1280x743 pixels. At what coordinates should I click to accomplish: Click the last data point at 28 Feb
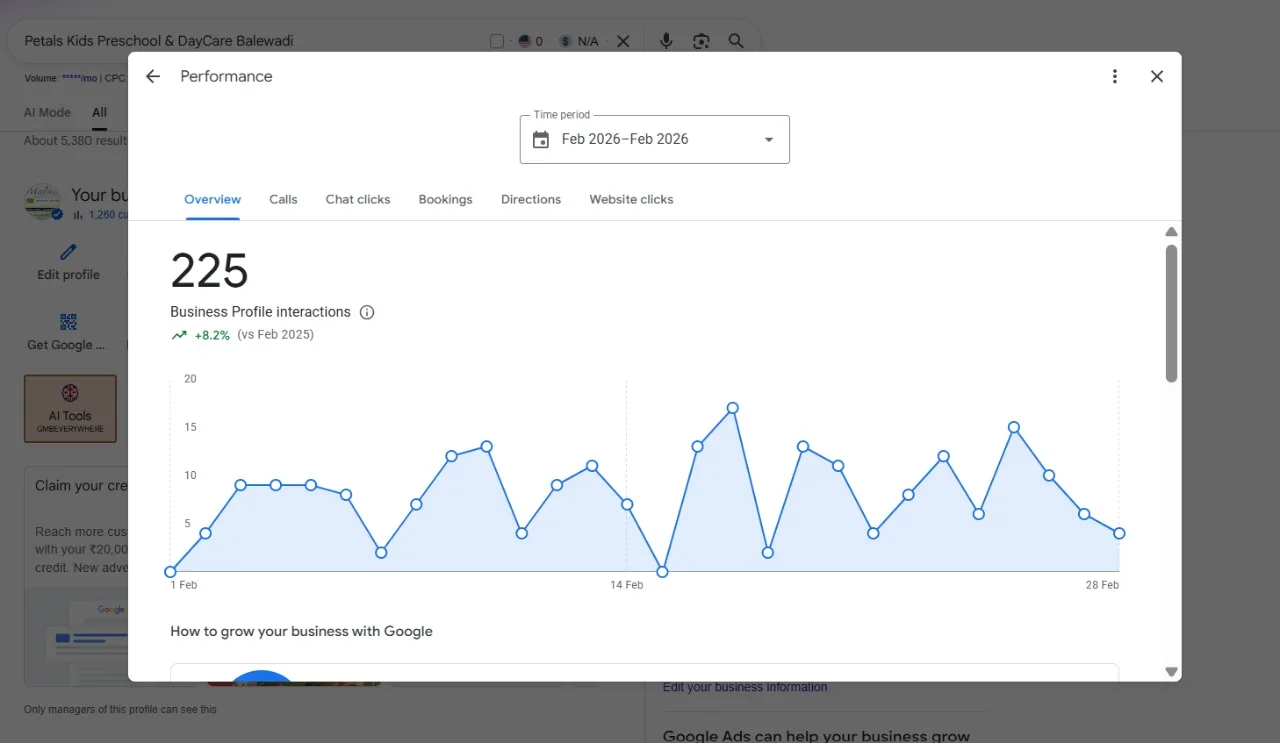[1119, 533]
